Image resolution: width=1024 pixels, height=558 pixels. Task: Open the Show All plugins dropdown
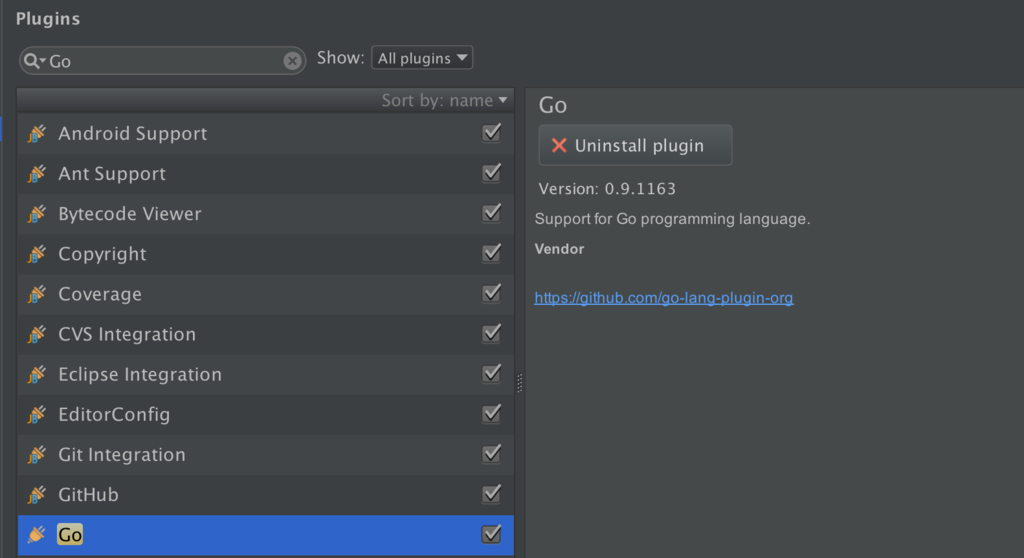click(422, 58)
